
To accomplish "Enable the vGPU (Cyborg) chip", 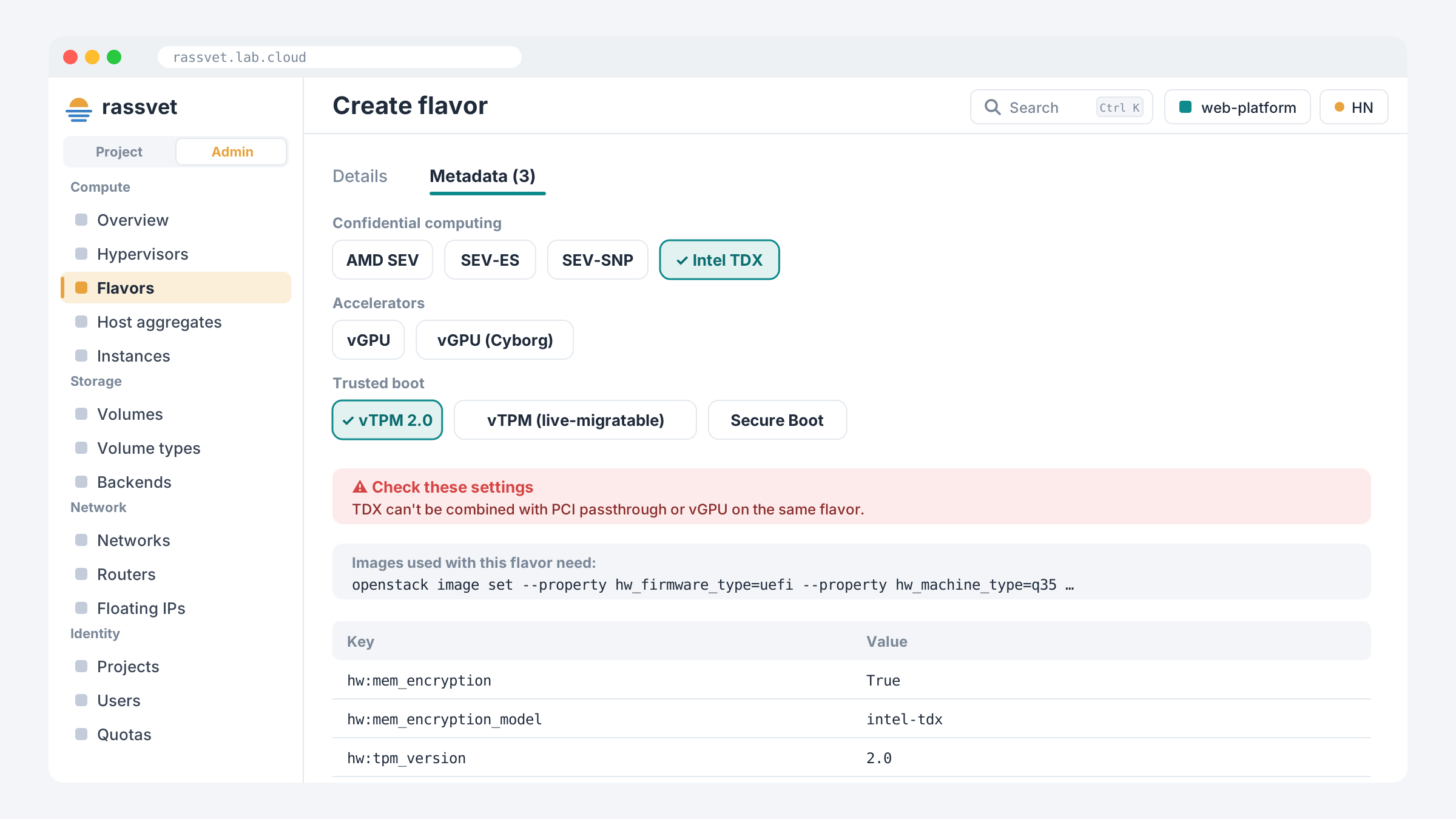I will click(x=494, y=340).
